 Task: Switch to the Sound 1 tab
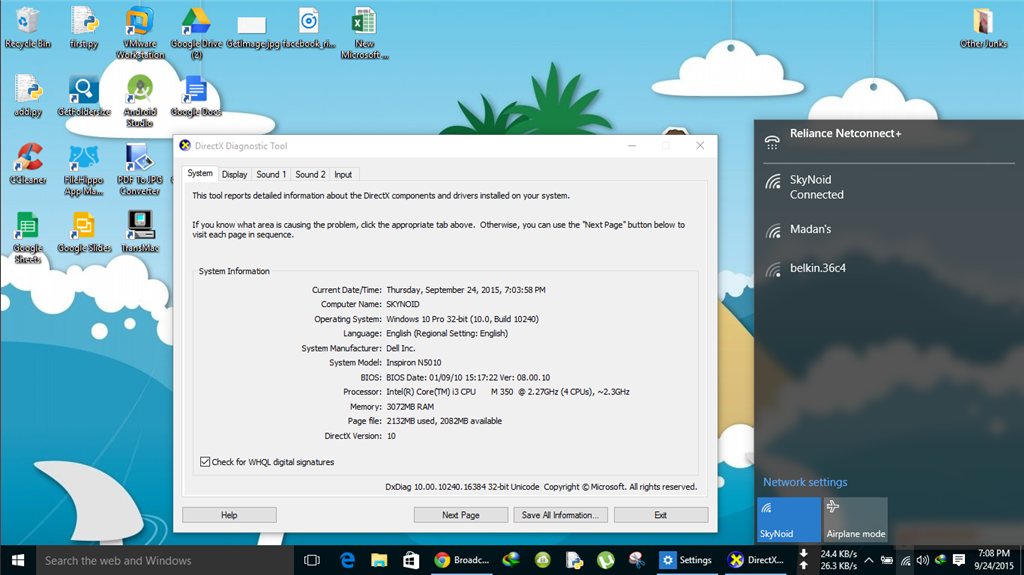pyautogui.click(x=271, y=174)
